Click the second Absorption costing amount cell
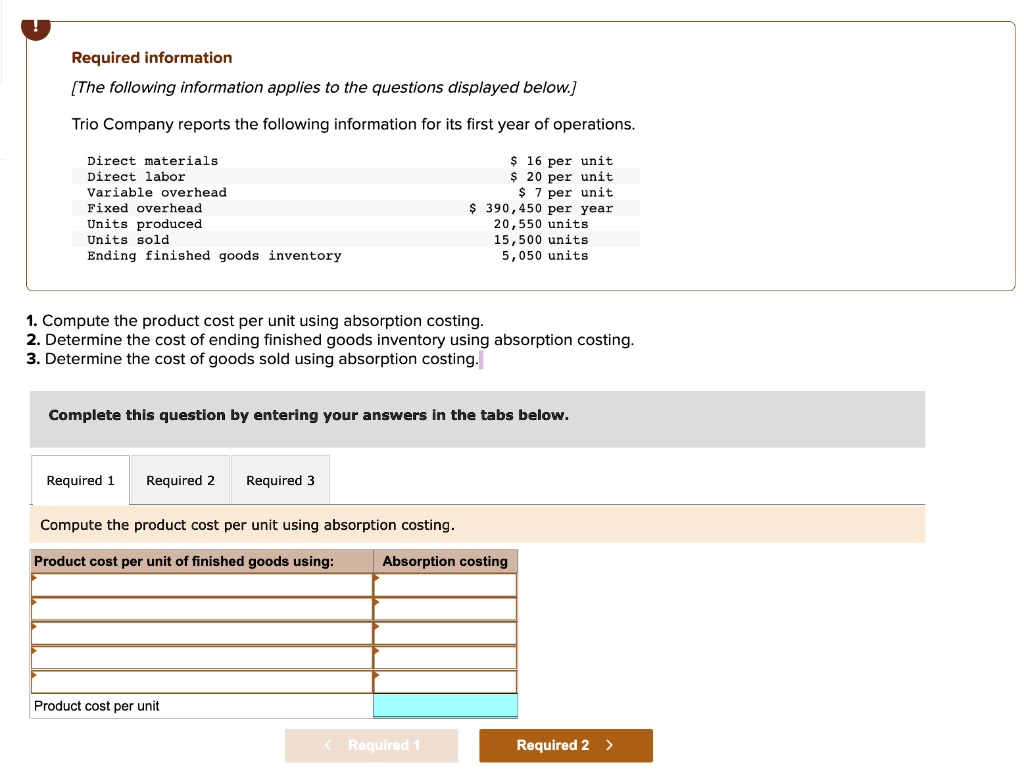Viewport: 1024px width, 773px height. point(445,608)
